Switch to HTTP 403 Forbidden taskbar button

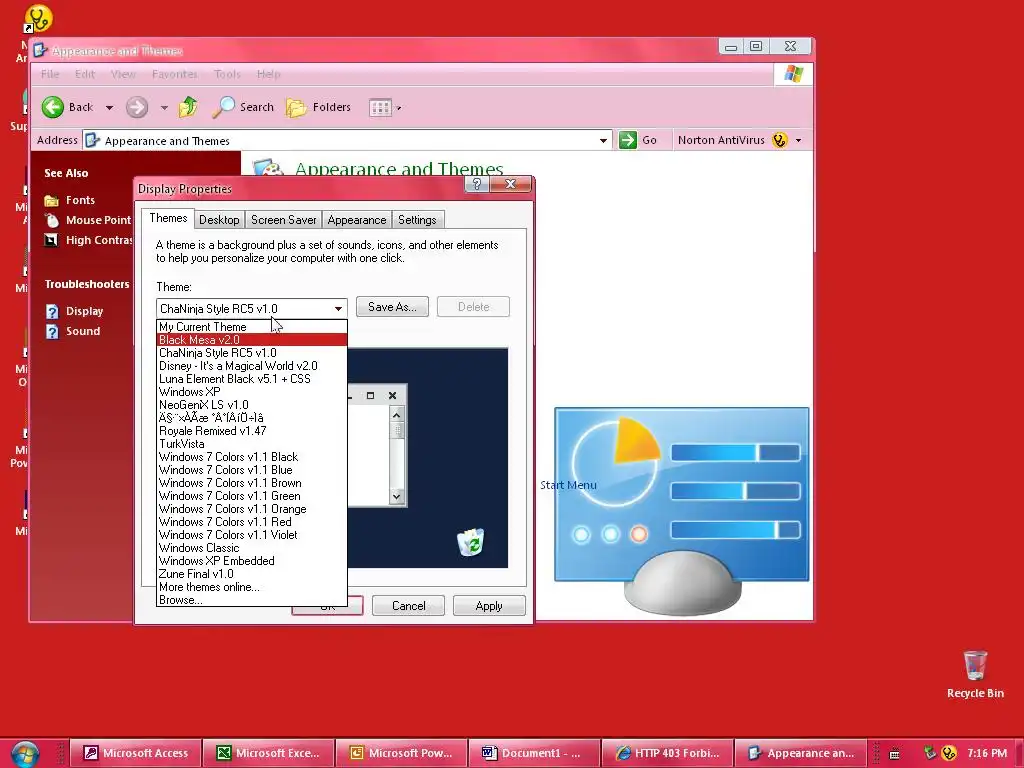[667, 753]
